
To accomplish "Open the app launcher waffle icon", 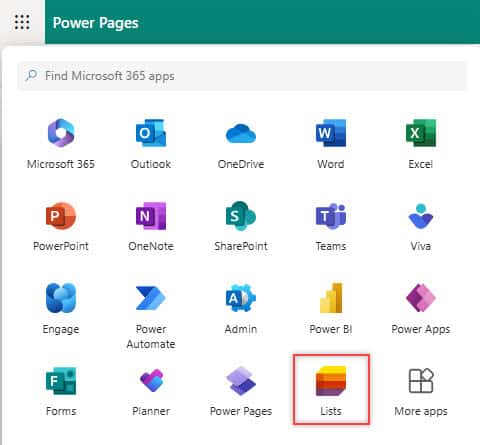I will 22,22.
